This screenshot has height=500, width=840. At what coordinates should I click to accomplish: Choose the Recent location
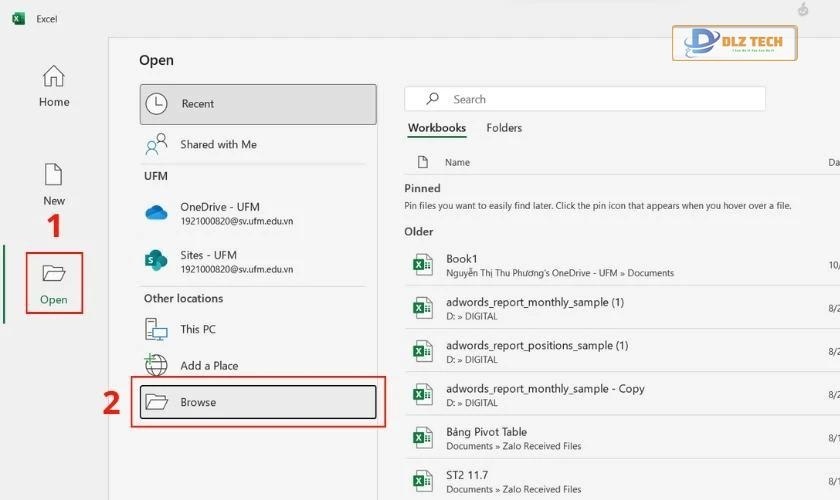click(x=258, y=104)
